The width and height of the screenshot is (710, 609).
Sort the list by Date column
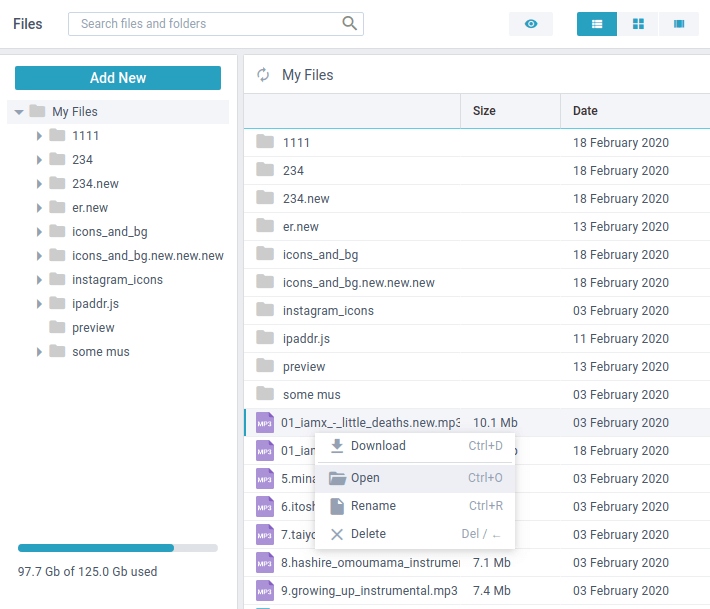click(635, 111)
